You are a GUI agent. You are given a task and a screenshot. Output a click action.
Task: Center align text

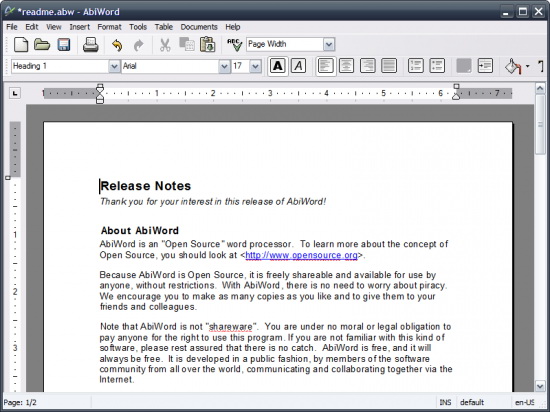tap(347, 66)
